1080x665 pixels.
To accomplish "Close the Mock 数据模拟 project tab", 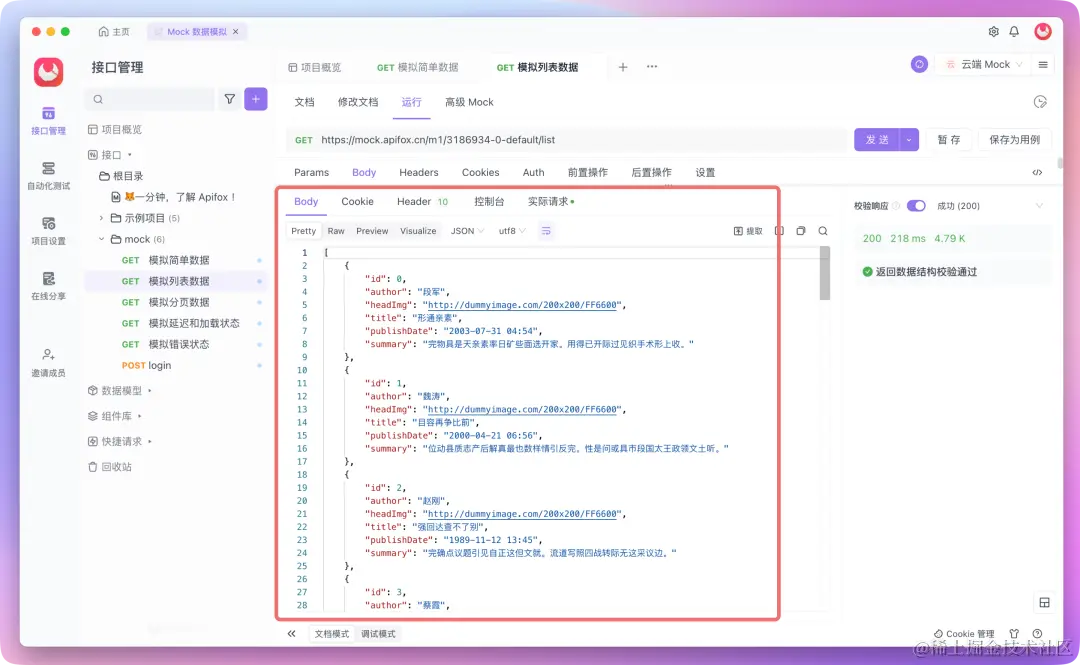I will pyautogui.click(x=236, y=32).
